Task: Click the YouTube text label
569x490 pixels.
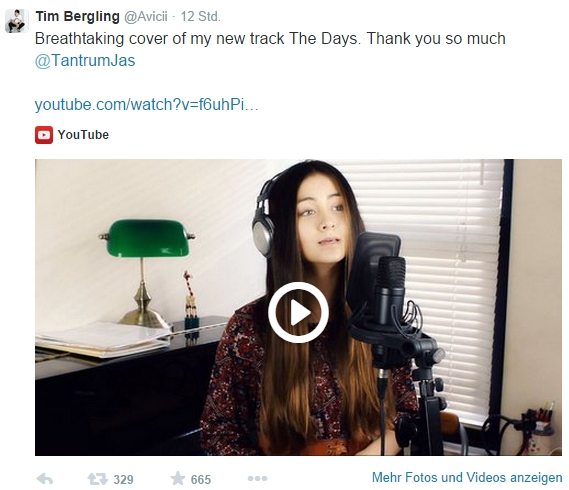Action: coord(83,135)
